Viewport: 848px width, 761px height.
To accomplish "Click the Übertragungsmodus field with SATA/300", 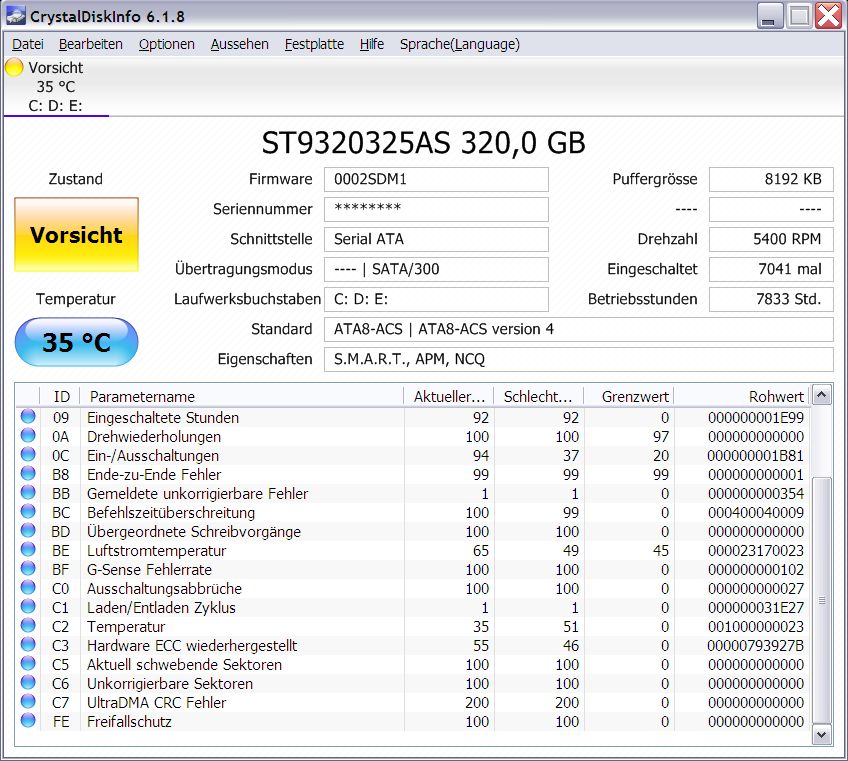I will (436, 269).
